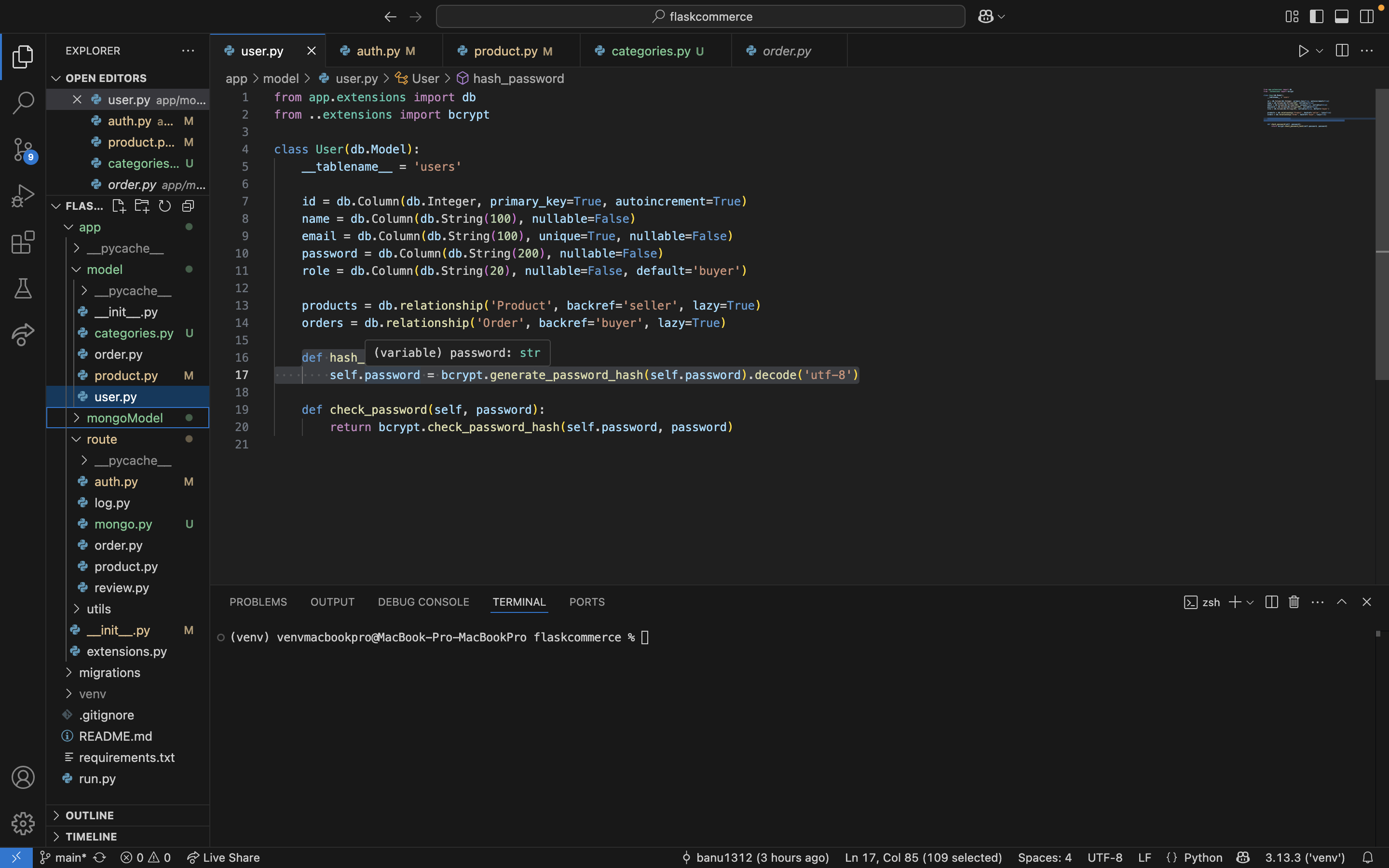This screenshot has height=868, width=1389.
Task: Switch to order.py editor tab
Action: [x=789, y=51]
